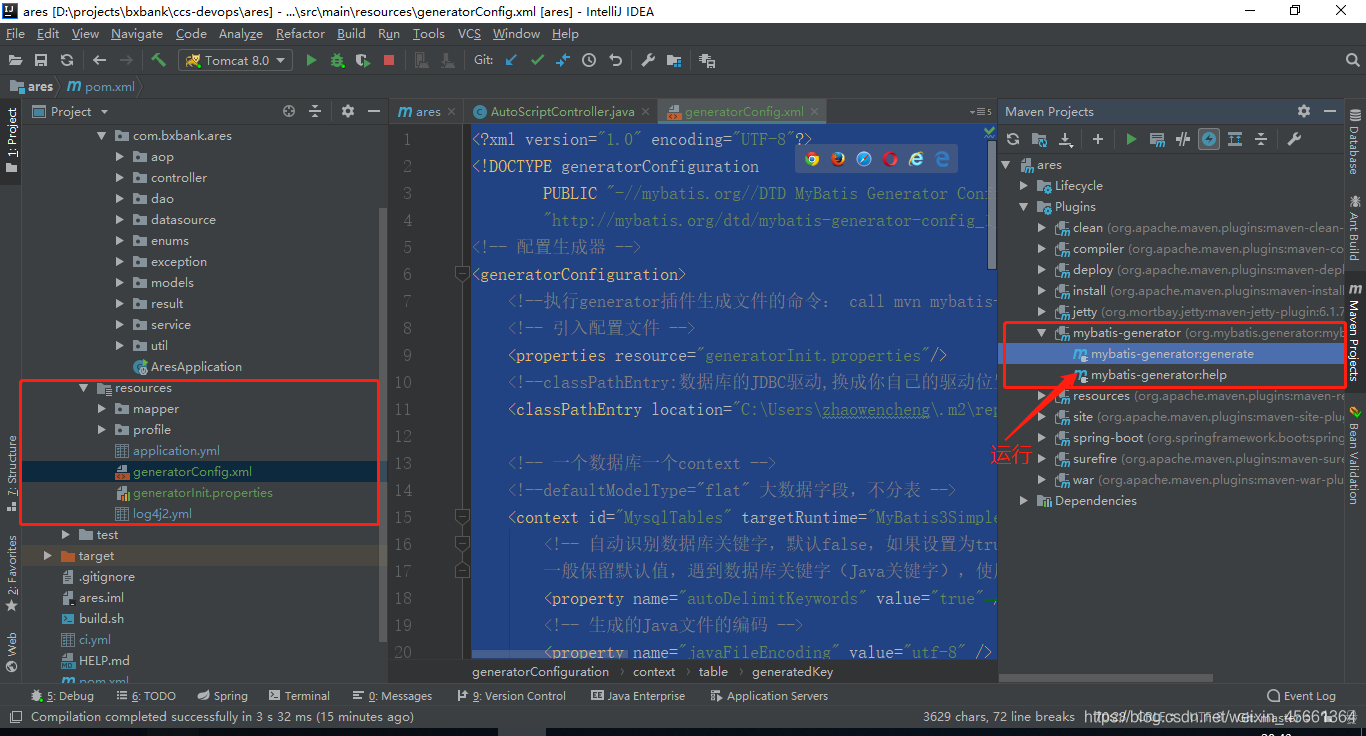The width and height of the screenshot is (1366, 736).
Task: Click the Open folder toolbar icon
Action: [15, 60]
